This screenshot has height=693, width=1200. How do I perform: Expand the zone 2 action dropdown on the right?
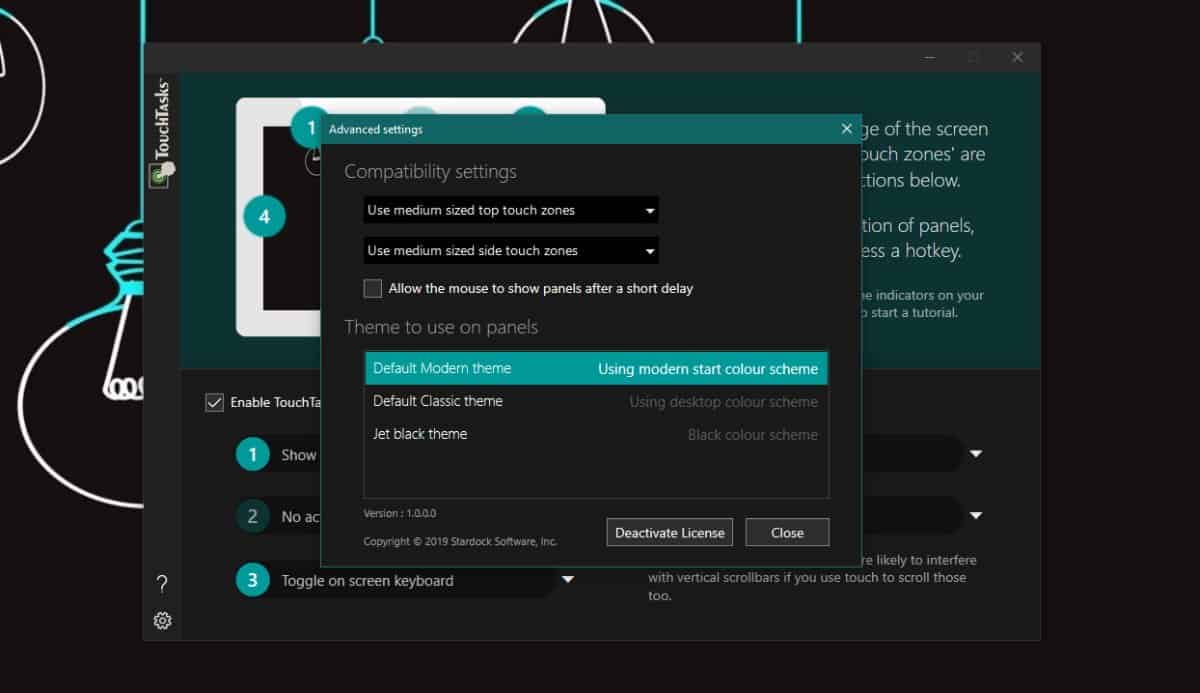click(x=975, y=516)
